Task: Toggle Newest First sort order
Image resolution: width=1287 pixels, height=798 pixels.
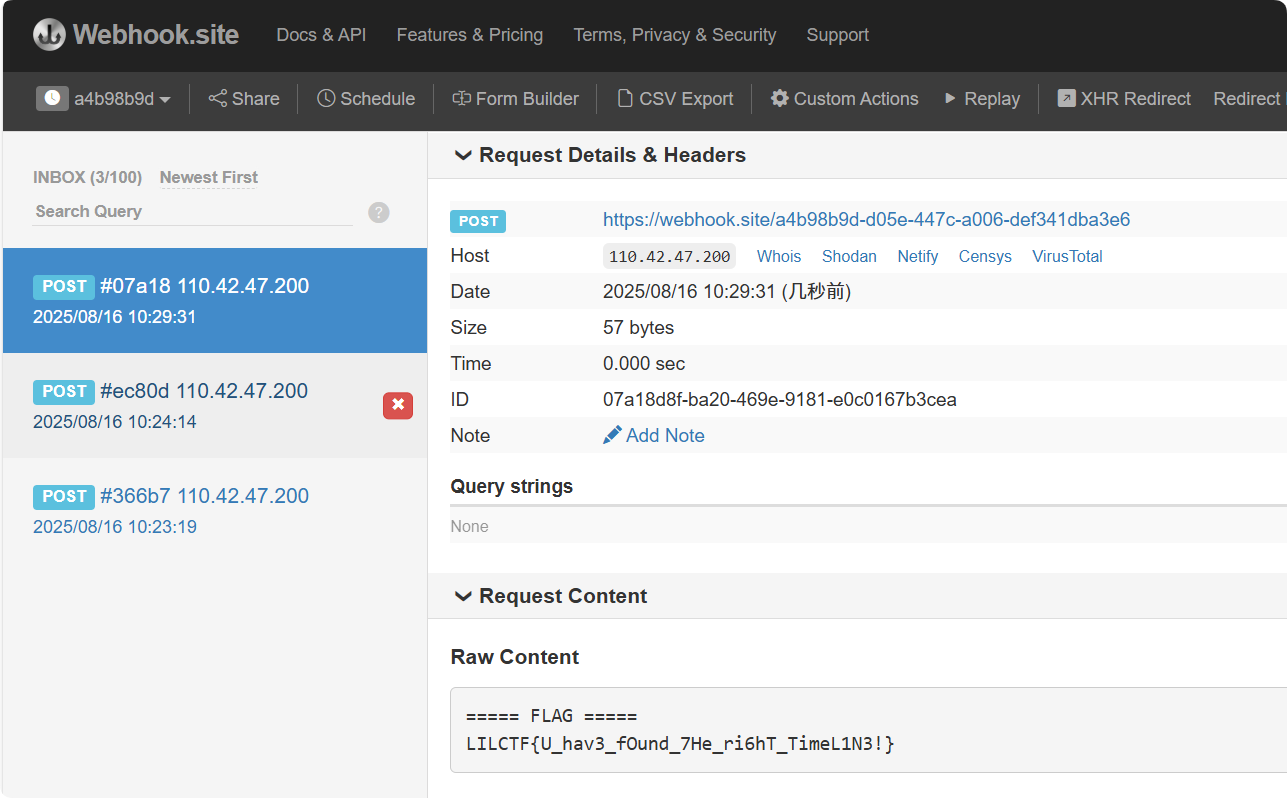Action: tap(209, 177)
